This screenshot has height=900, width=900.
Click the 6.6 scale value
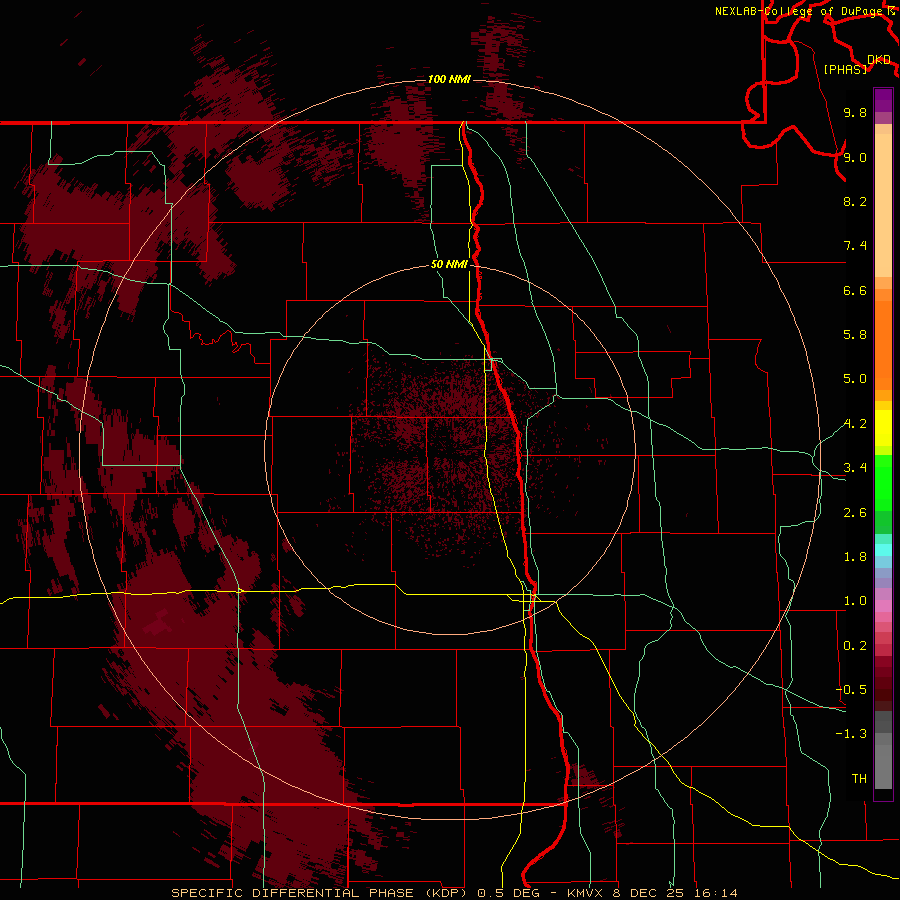(x=855, y=290)
